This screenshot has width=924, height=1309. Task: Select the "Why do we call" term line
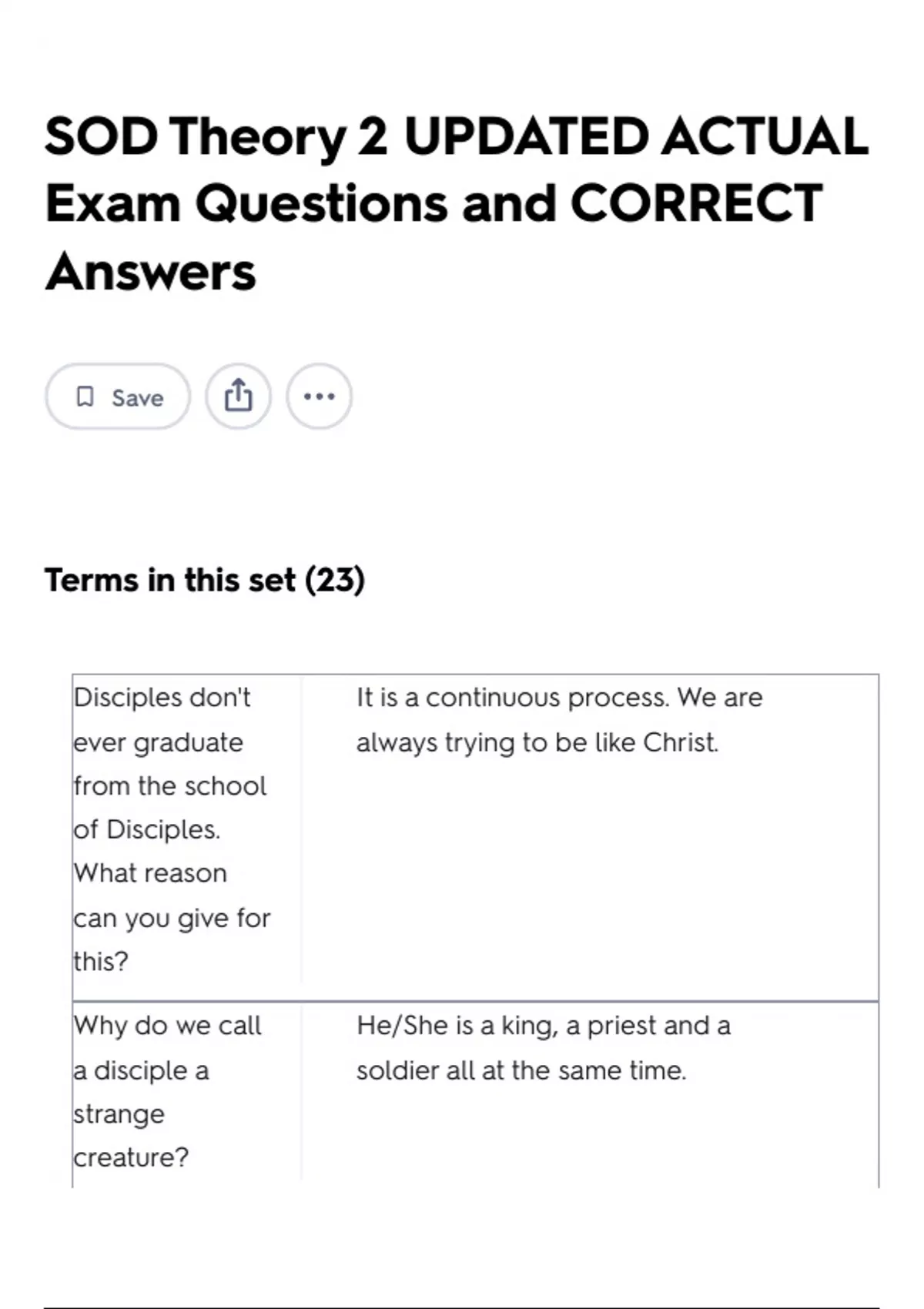[168, 1026]
